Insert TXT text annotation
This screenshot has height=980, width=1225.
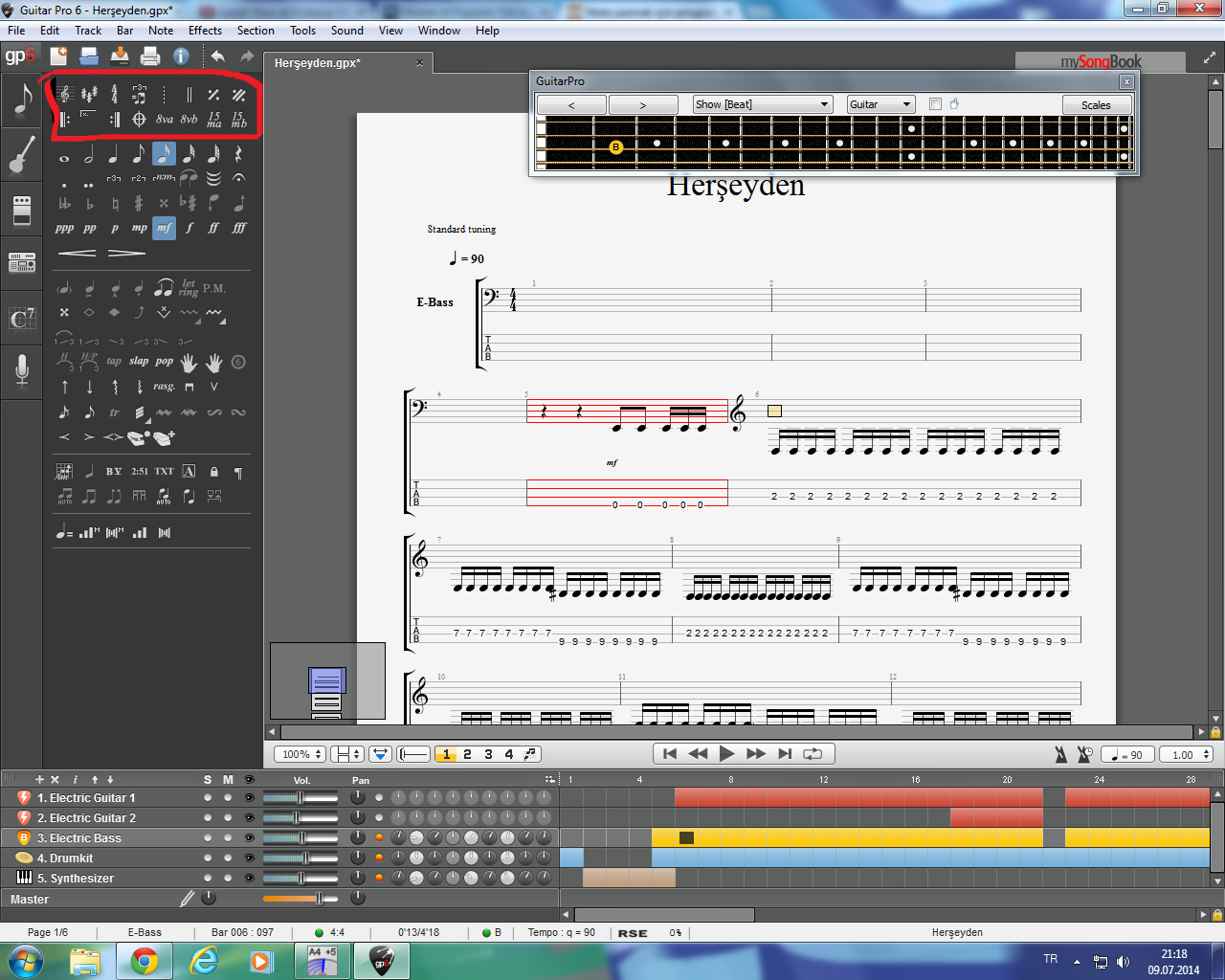(164, 471)
